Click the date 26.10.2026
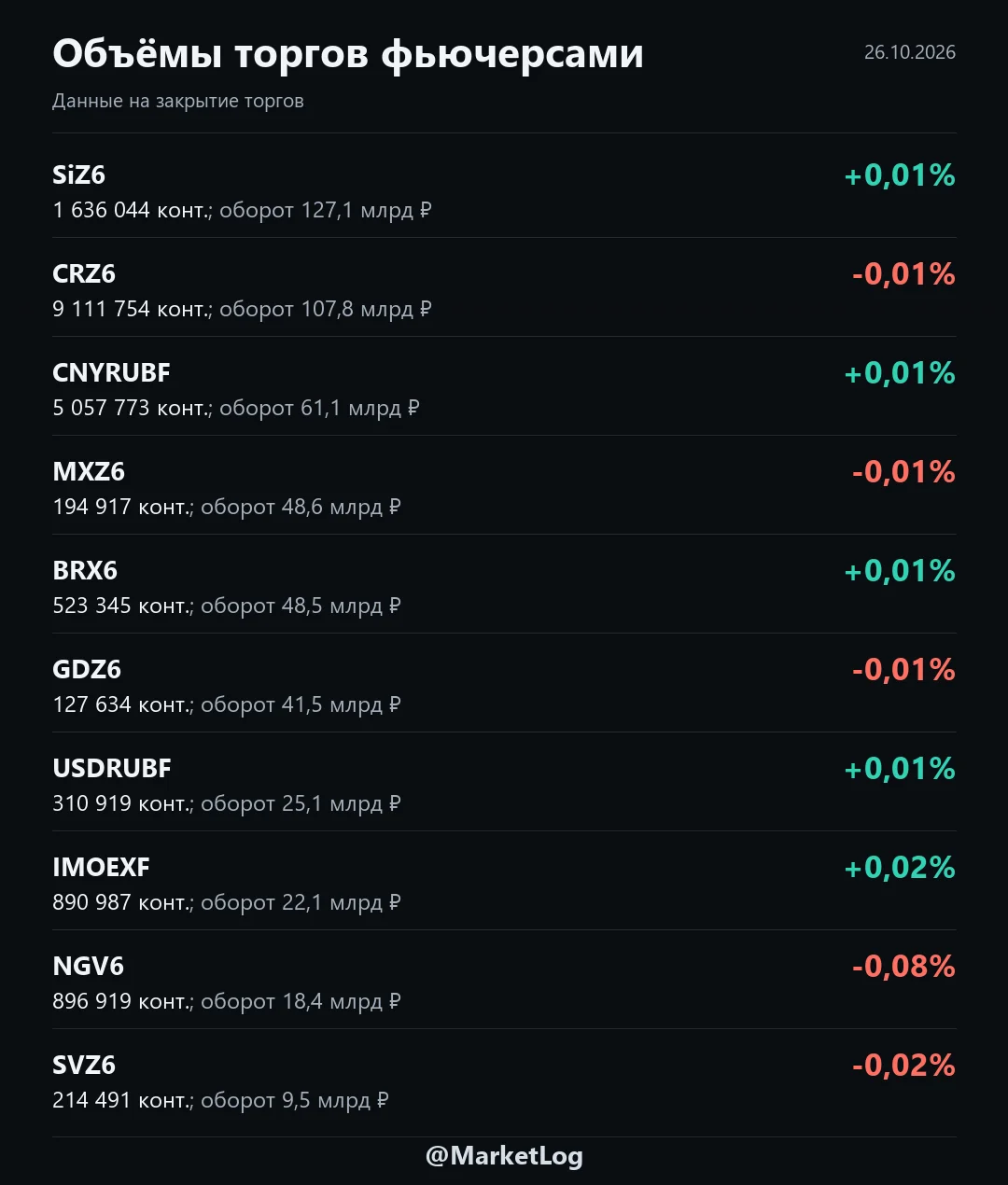Image resolution: width=1008 pixels, height=1185 pixels. click(910, 52)
